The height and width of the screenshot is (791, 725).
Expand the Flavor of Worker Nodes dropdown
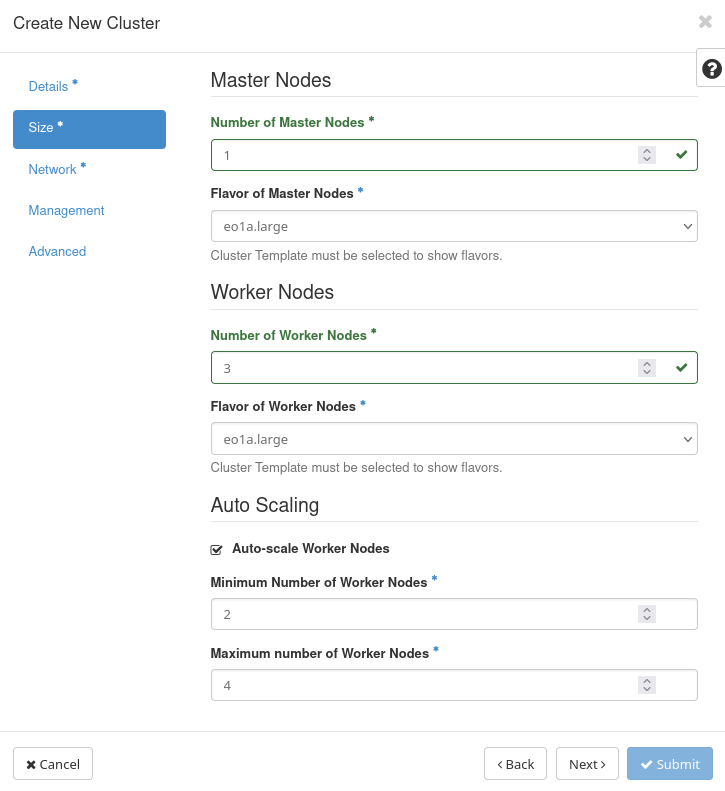tap(454, 439)
